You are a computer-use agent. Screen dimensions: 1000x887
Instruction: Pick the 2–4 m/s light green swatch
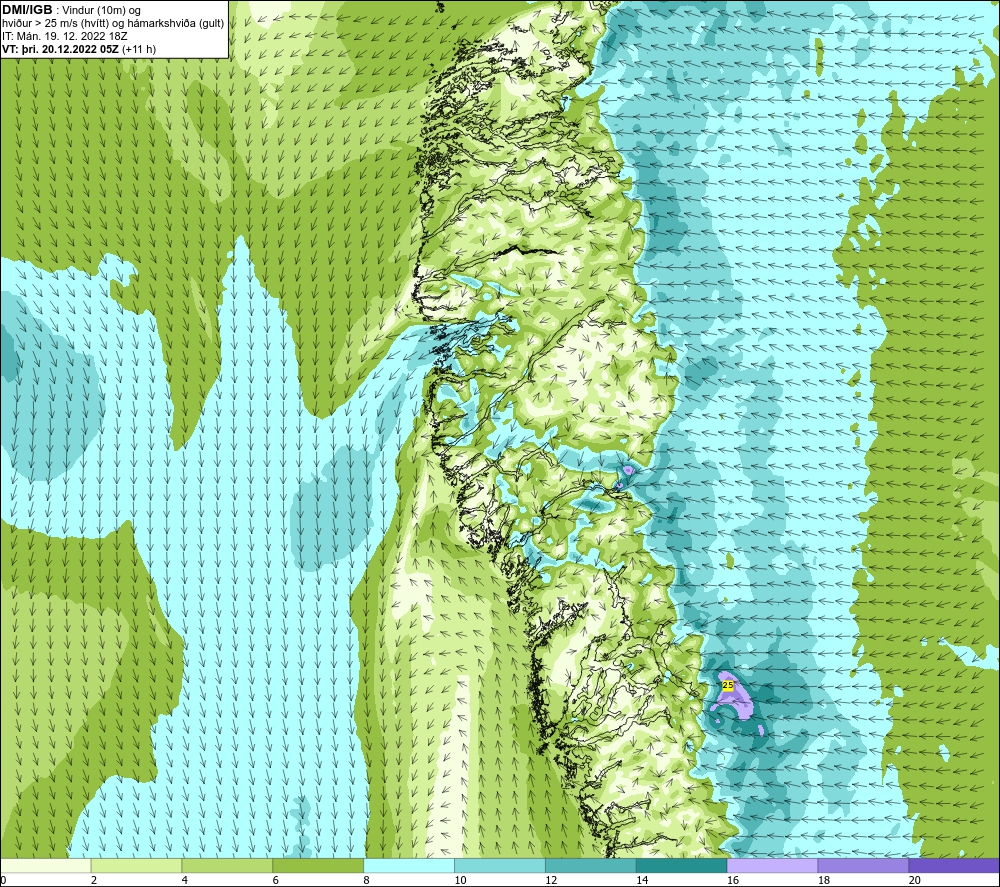point(136,866)
